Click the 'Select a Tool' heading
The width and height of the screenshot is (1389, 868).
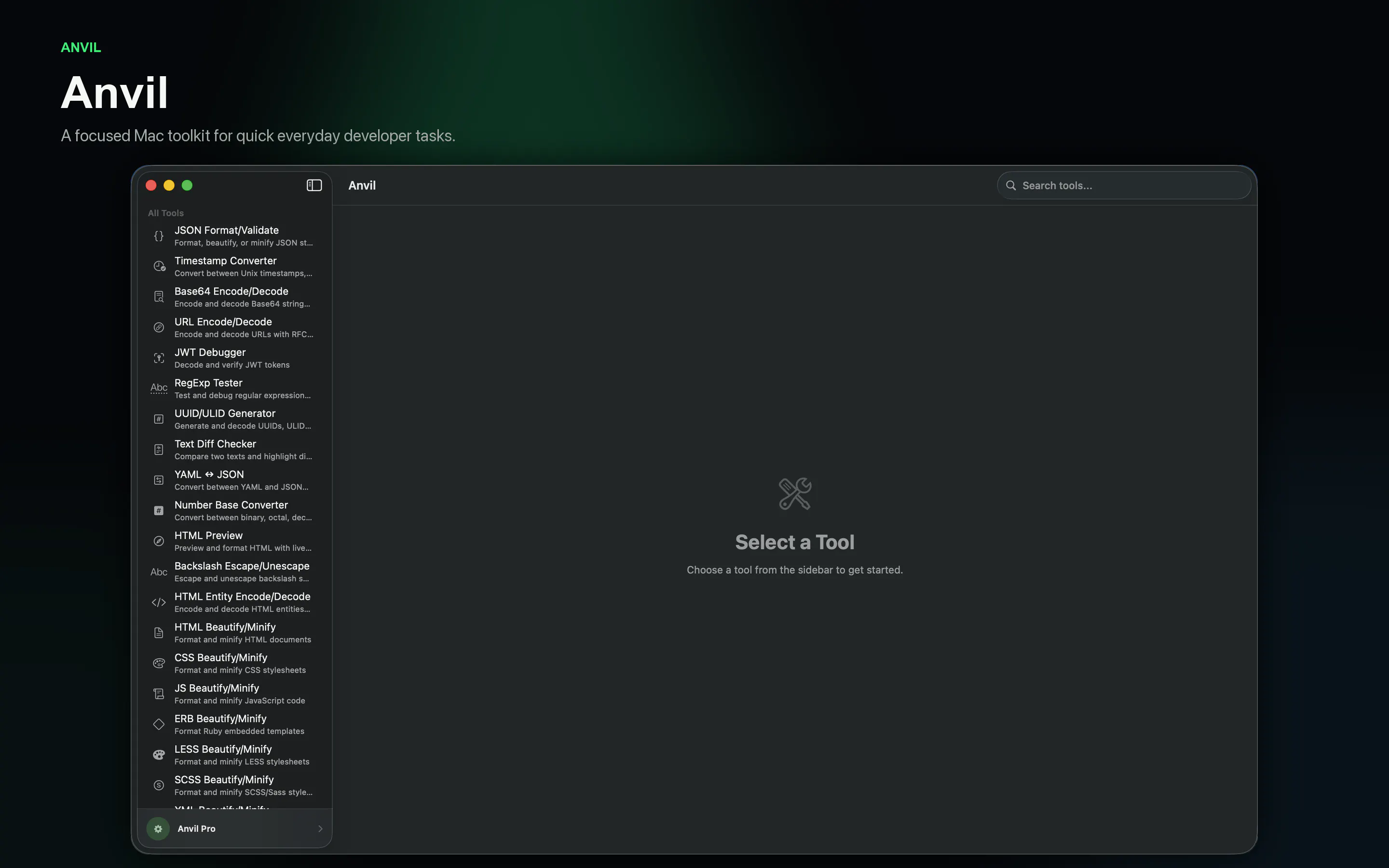tap(795, 542)
